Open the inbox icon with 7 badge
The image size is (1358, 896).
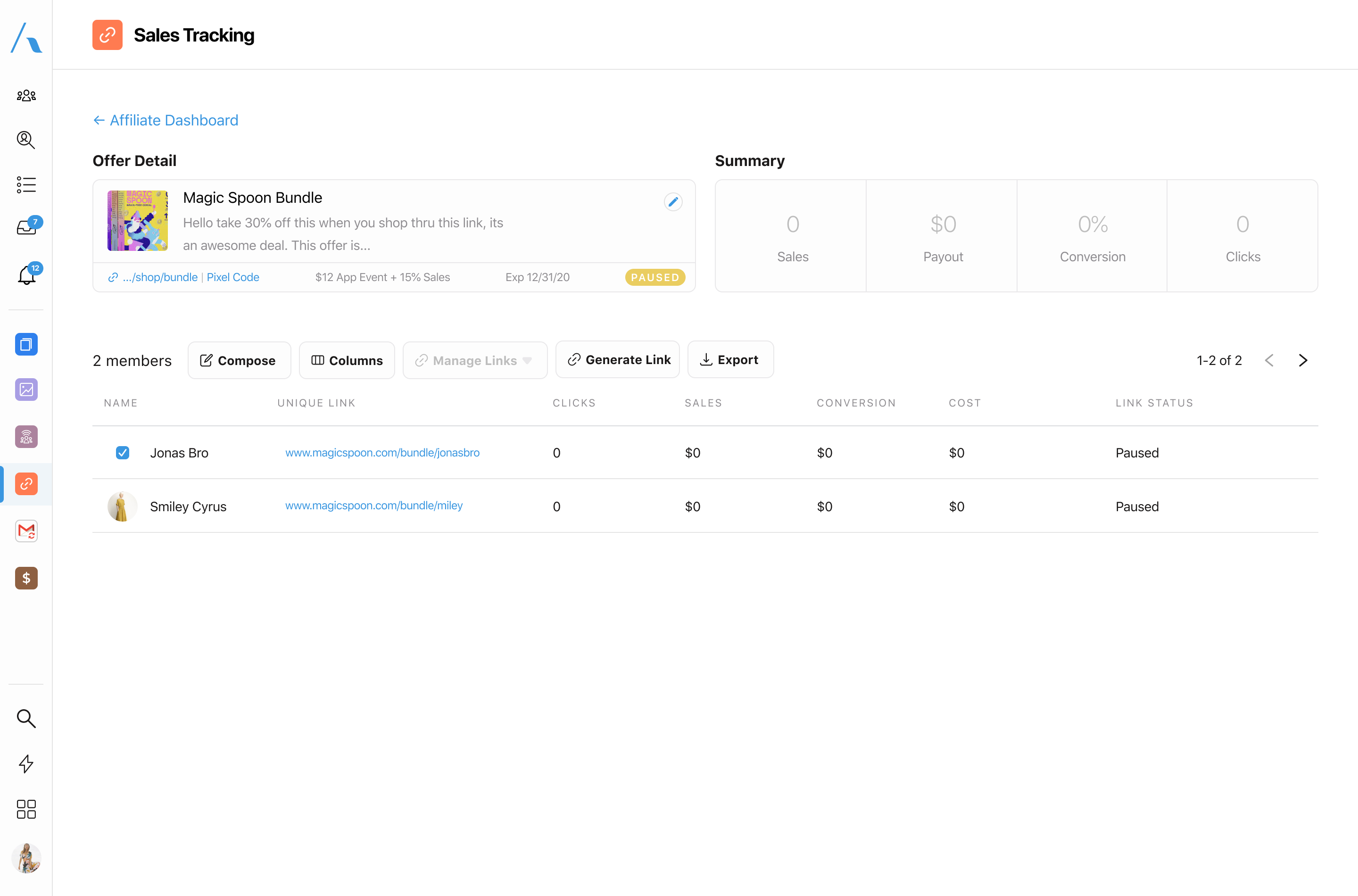click(x=26, y=227)
